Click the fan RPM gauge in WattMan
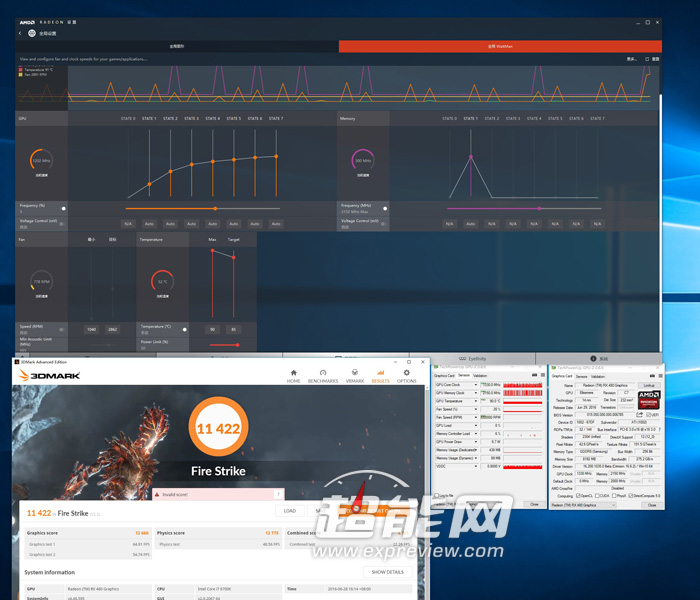Screen dimensions: 700x600 42,281
